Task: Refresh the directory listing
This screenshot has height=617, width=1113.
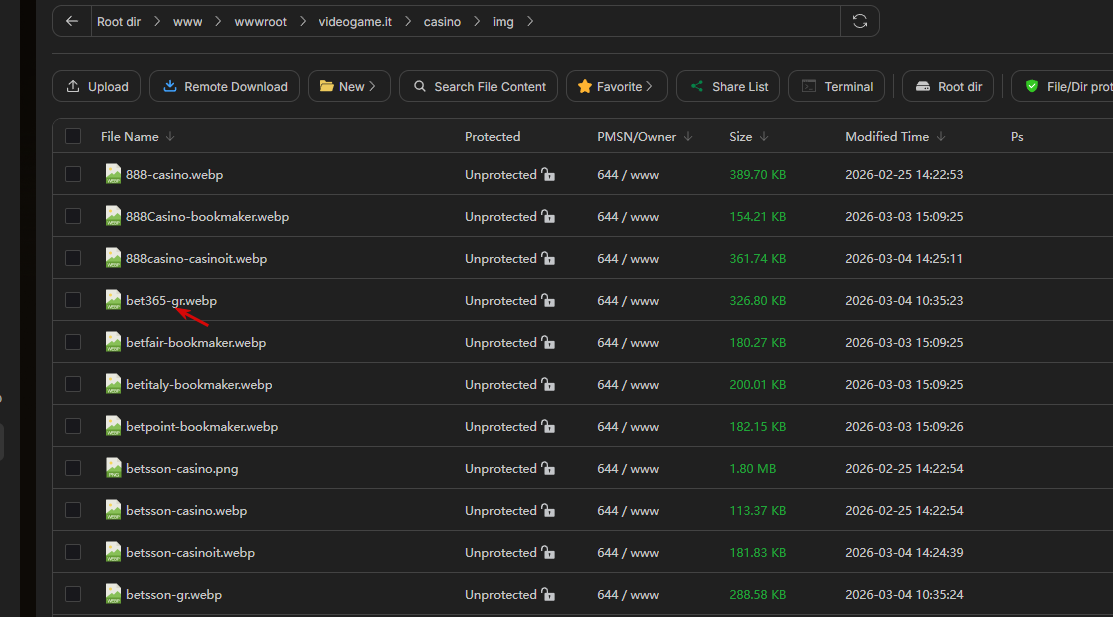Action: 860,21
